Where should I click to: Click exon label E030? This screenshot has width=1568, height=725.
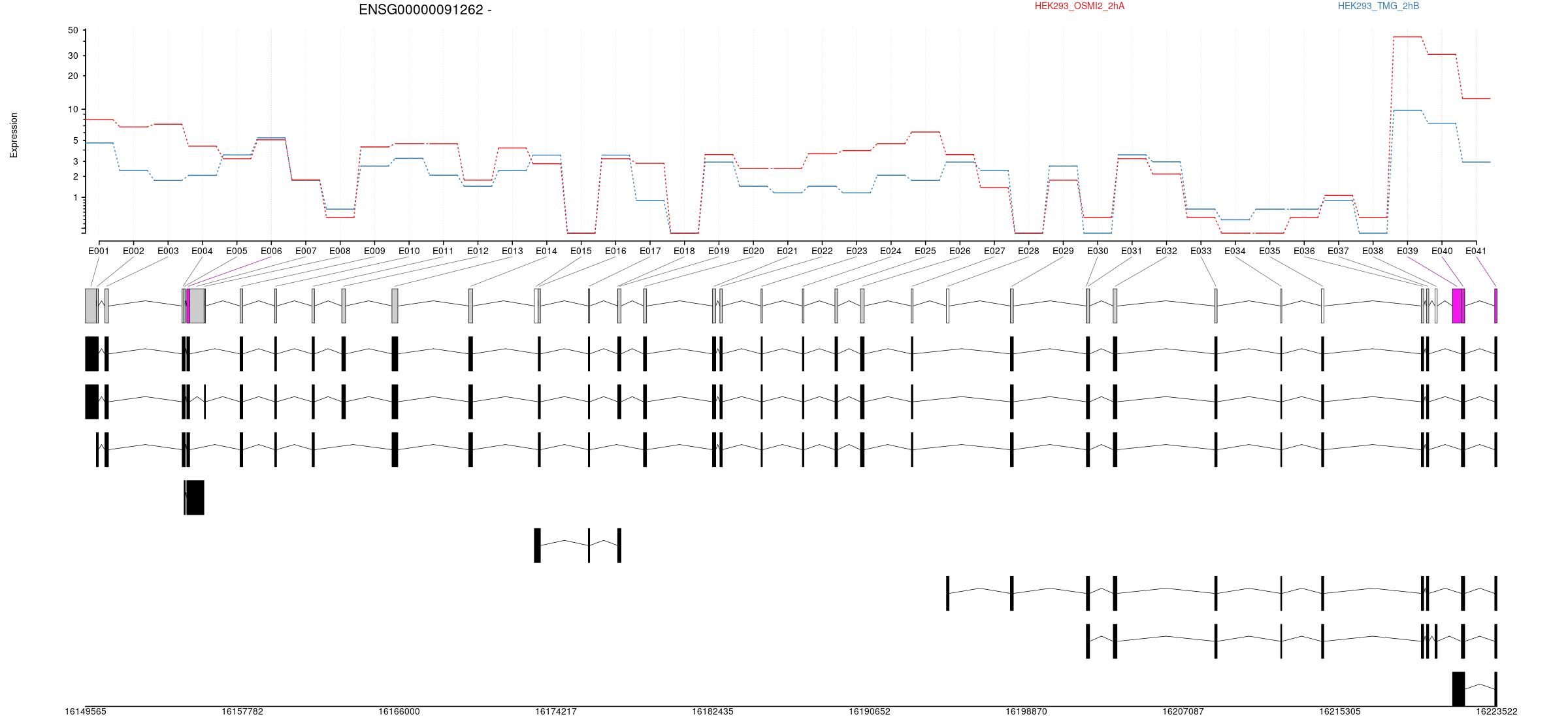coord(1098,251)
